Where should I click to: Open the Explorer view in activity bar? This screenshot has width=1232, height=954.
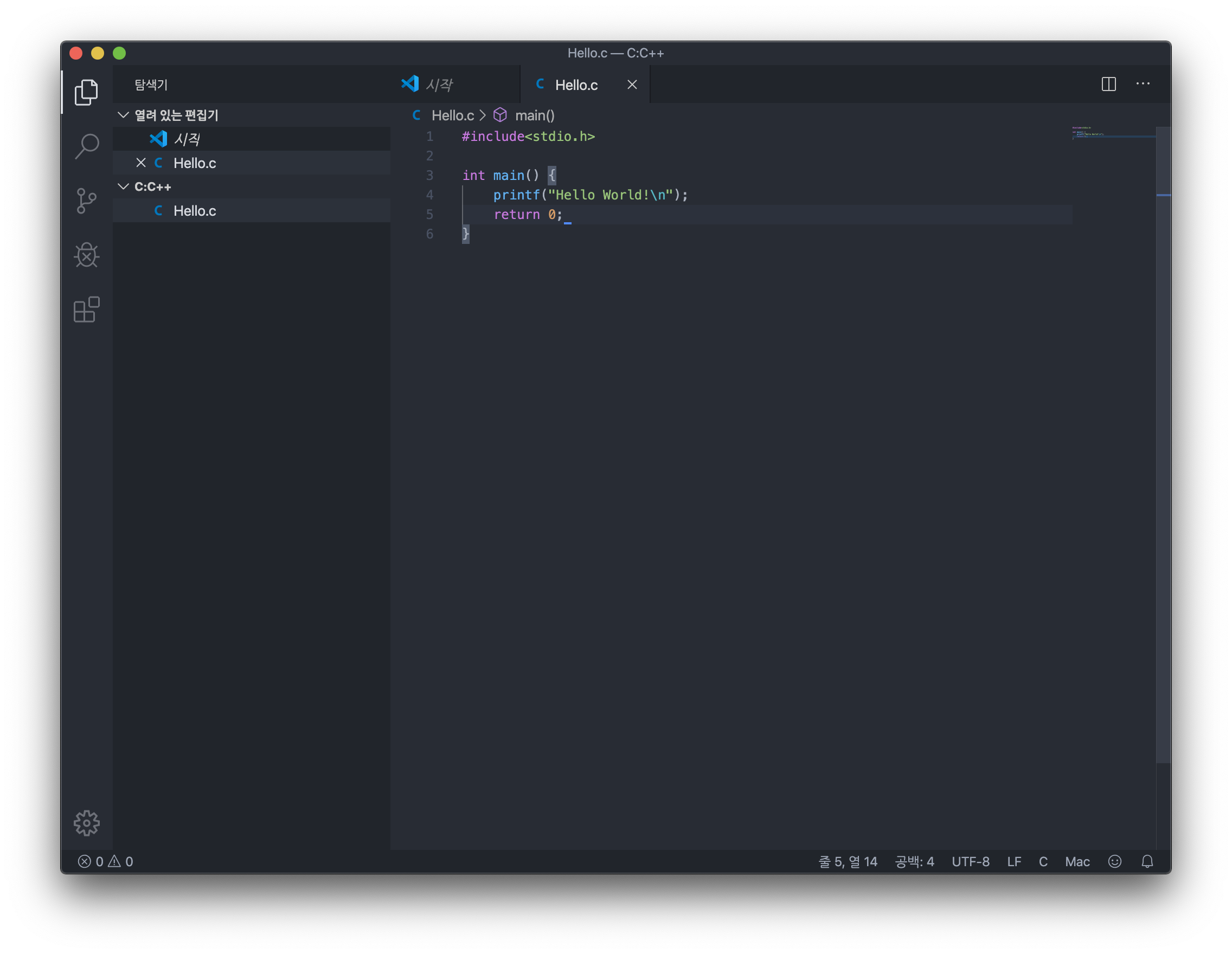pos(86,92)
